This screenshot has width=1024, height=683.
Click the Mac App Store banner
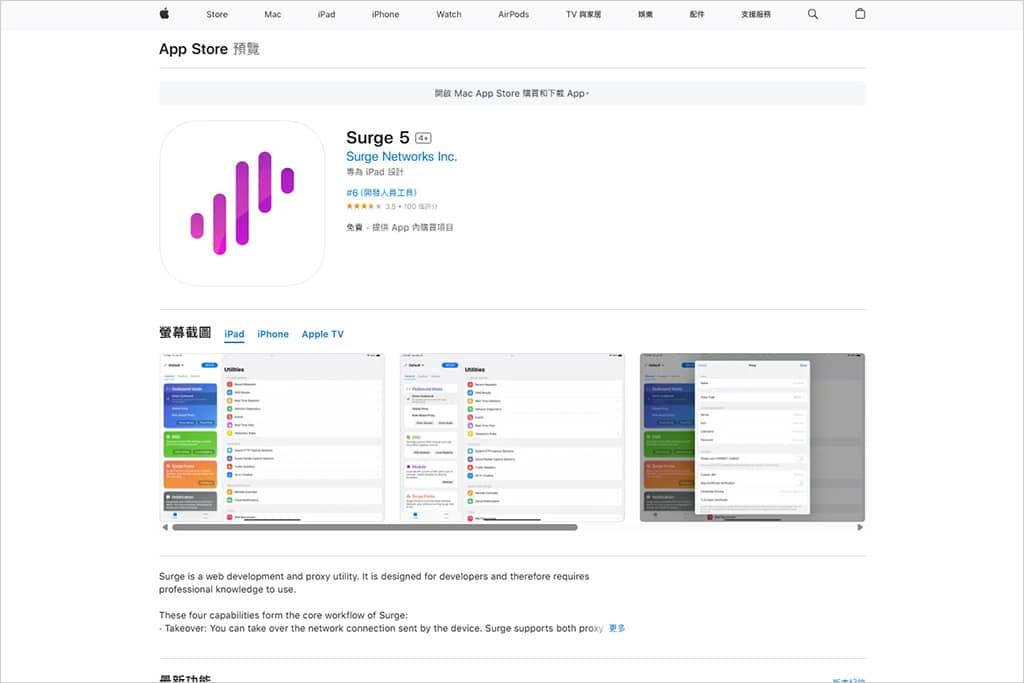tap(512, 93)
